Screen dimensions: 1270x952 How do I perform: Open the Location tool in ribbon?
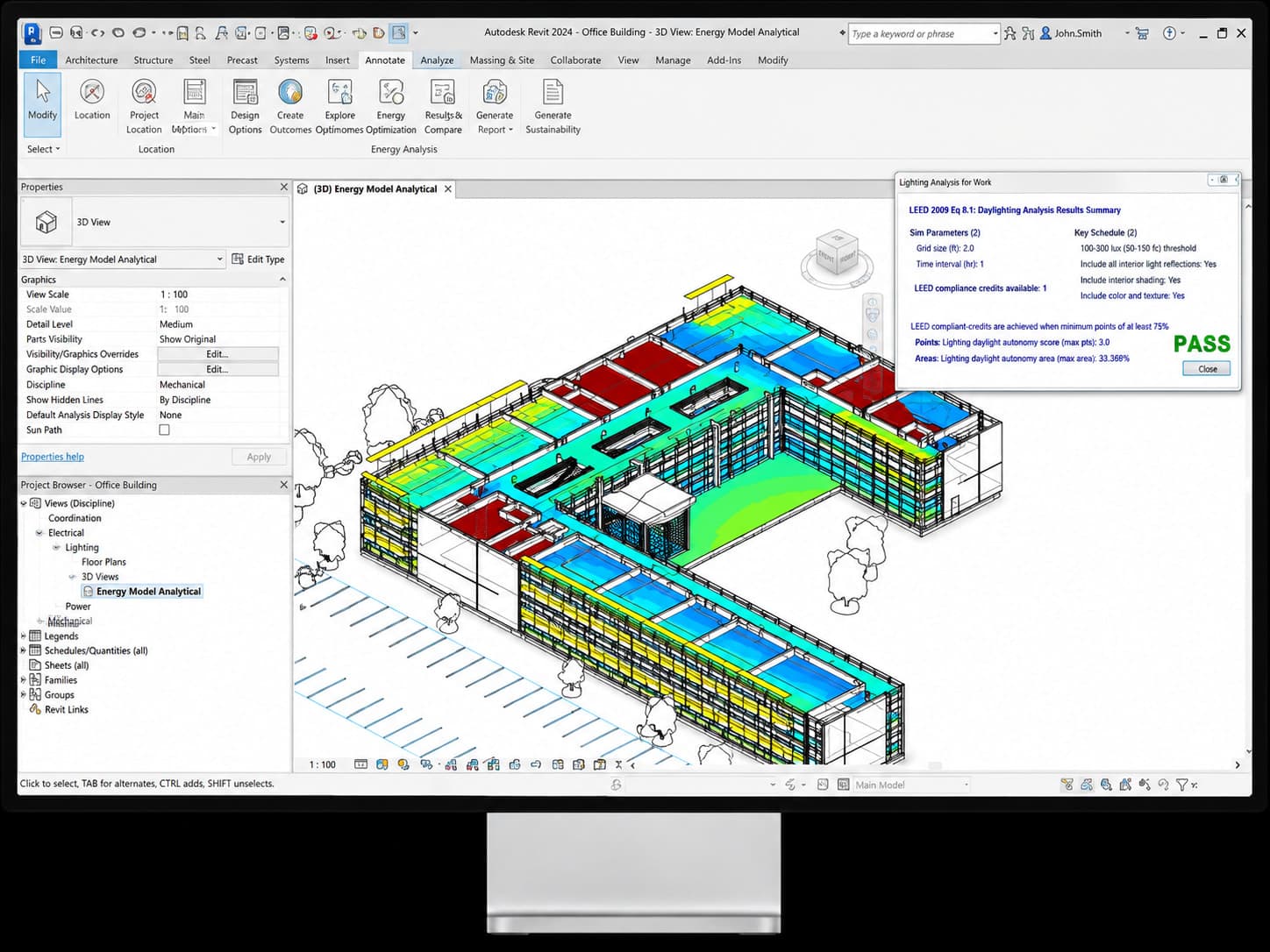pyautogui.click(x=92, y=99)
